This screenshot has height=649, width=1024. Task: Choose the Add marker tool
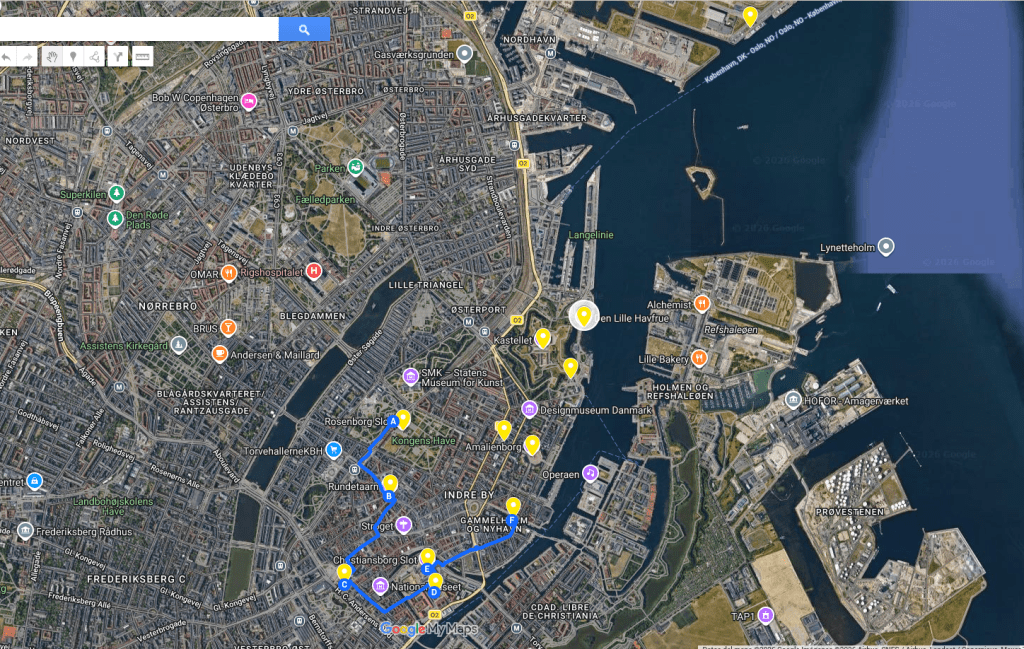click(73, 57)
